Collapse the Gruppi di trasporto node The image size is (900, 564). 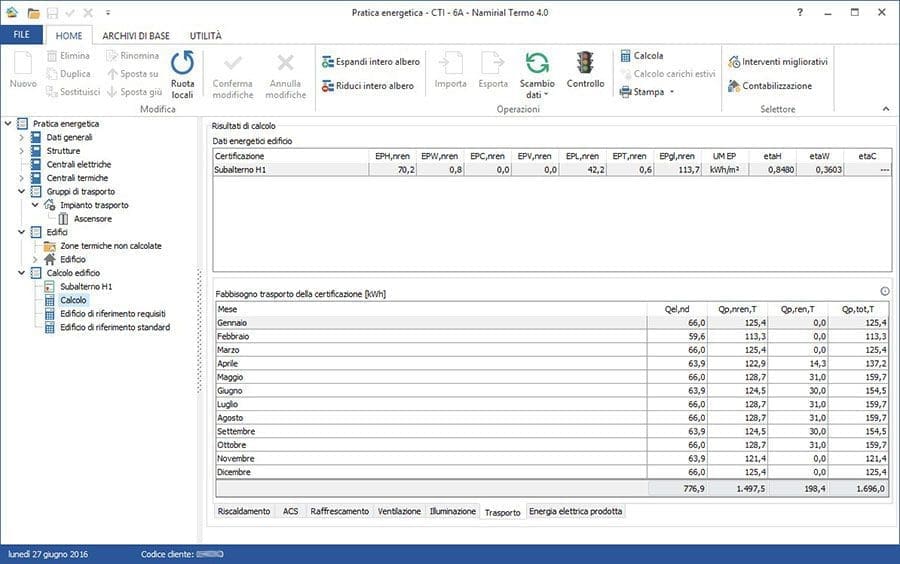pos(21,191)
